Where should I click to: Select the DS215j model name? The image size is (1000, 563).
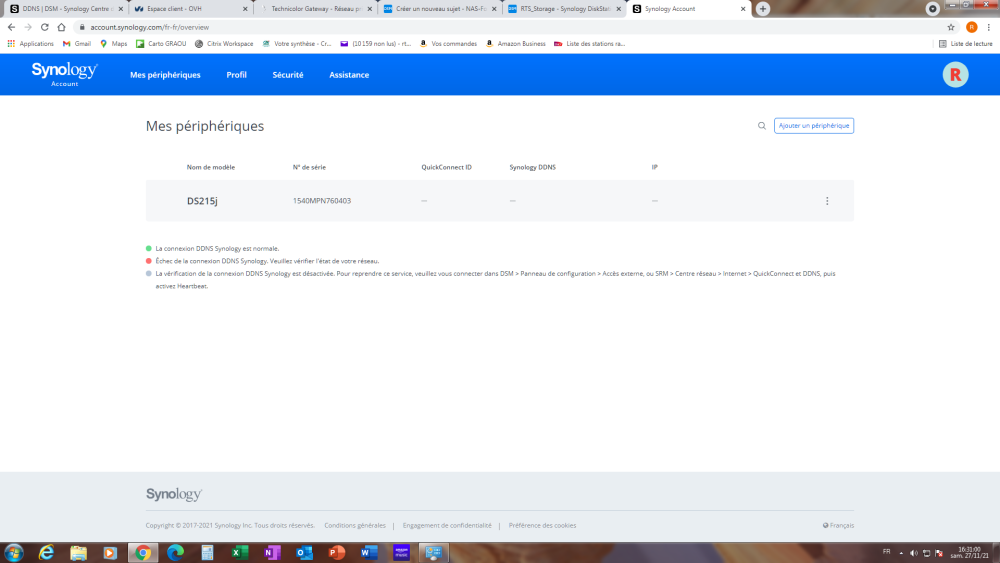click(x=202, y=201)
